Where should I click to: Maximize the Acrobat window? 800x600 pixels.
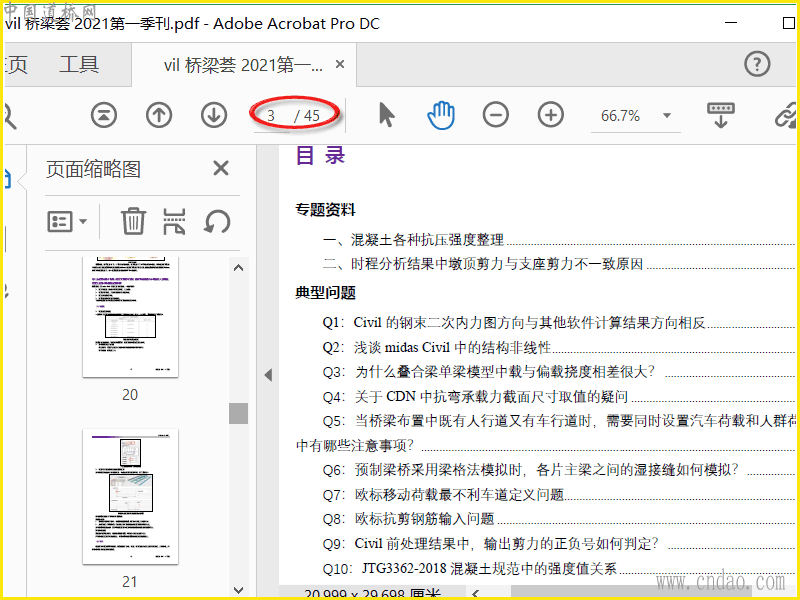pos(788,23)
